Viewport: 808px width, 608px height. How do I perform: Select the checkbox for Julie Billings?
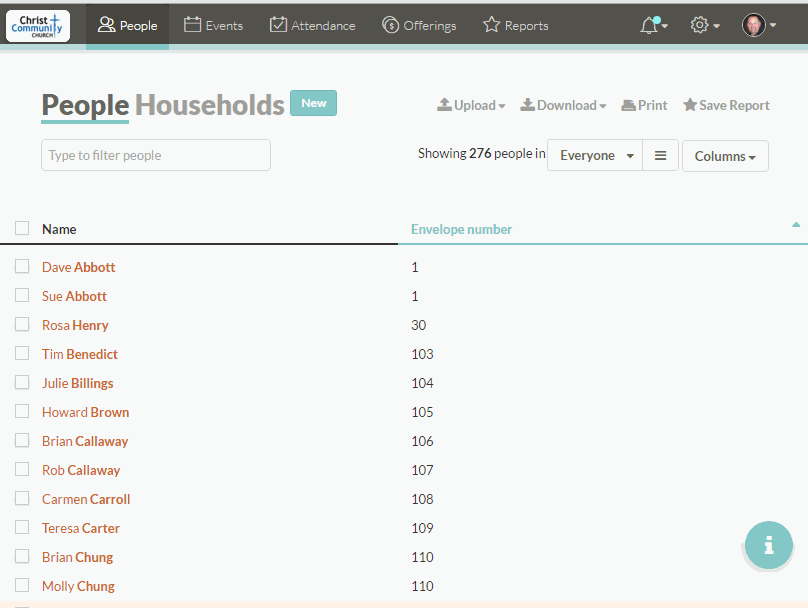pos(22,383)
